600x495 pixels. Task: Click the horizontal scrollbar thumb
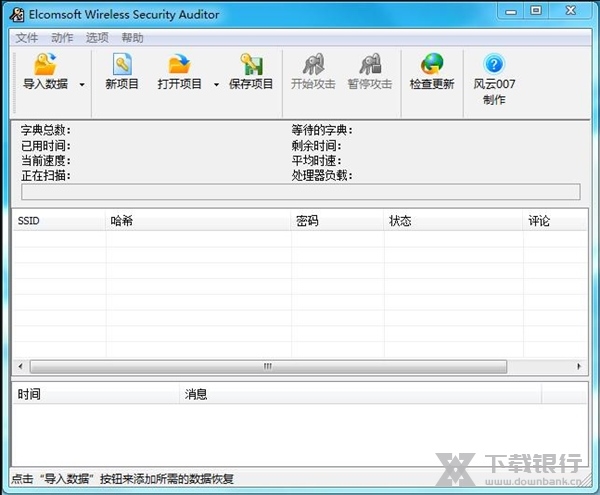click(x=268, y=366)
